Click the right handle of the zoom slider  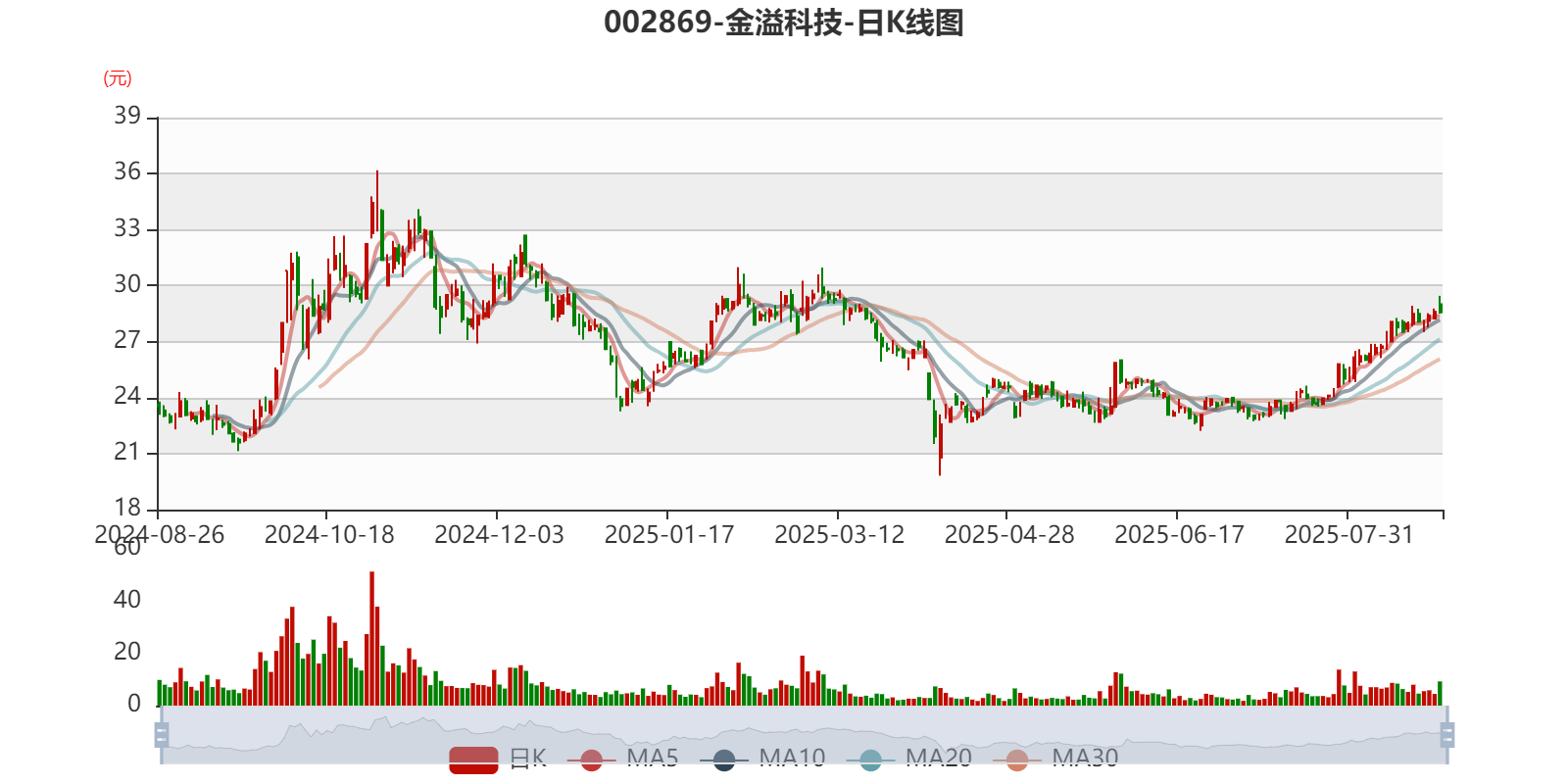pyautogui.click(x=1447, y=735)
